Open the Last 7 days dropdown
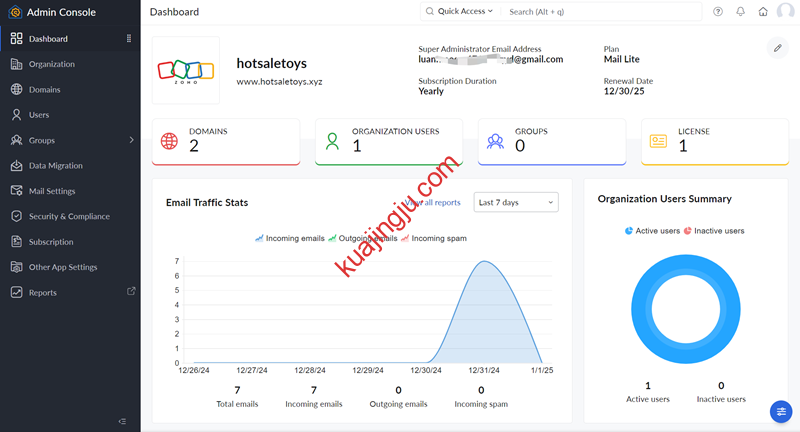The image size is (800, 432). tap(515, 202)
